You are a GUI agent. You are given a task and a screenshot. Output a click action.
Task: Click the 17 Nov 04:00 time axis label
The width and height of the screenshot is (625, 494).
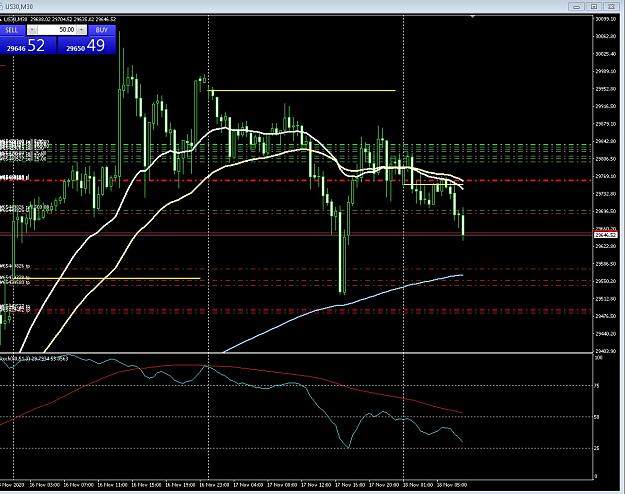[248, 485]
